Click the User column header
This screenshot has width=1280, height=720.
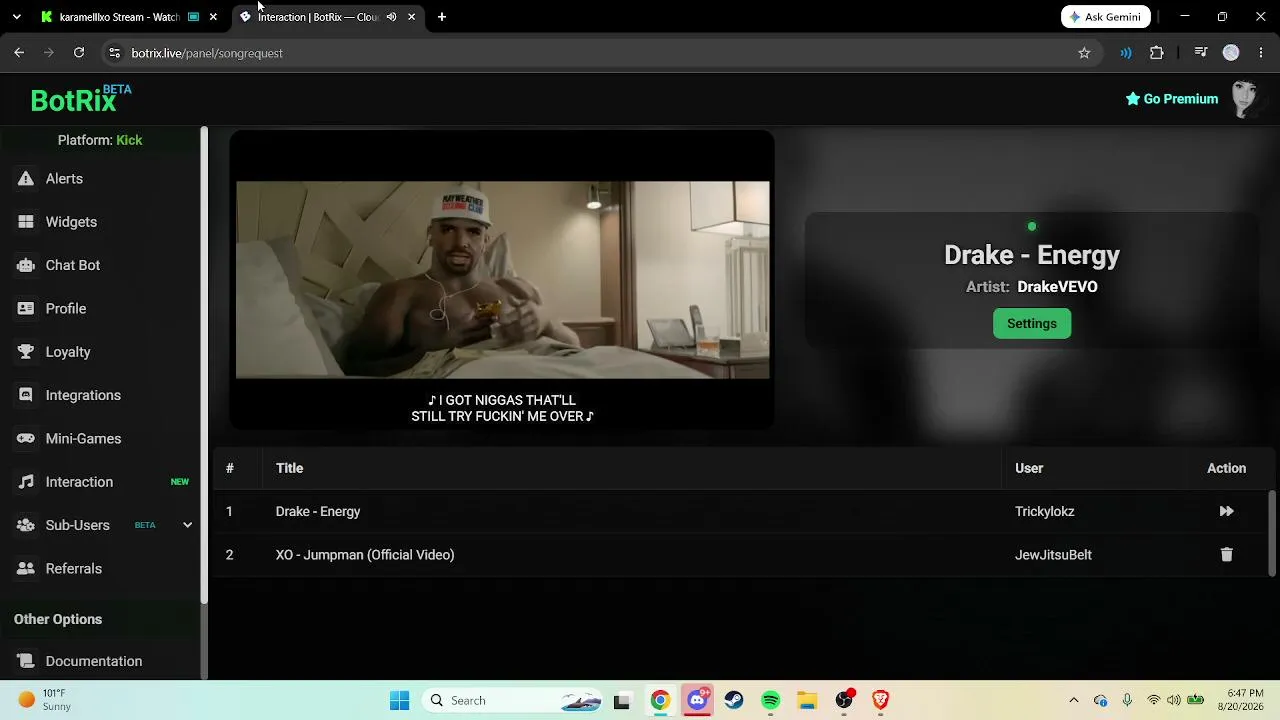1029,468
